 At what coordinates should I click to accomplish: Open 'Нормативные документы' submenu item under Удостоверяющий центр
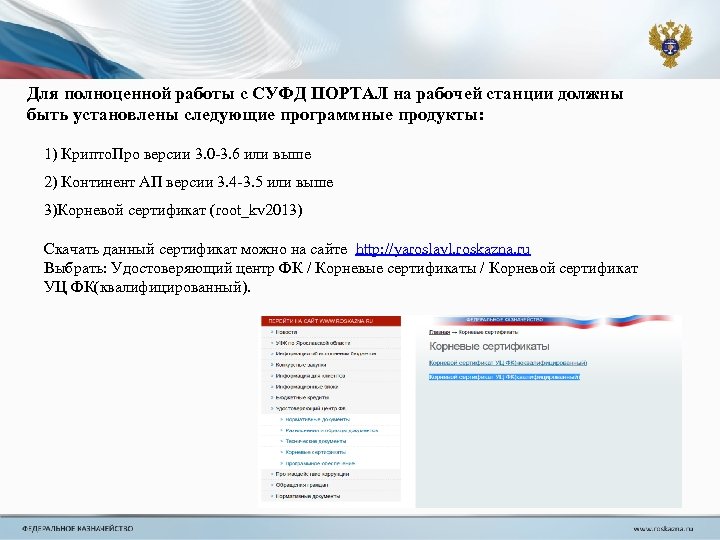[318, 419]
